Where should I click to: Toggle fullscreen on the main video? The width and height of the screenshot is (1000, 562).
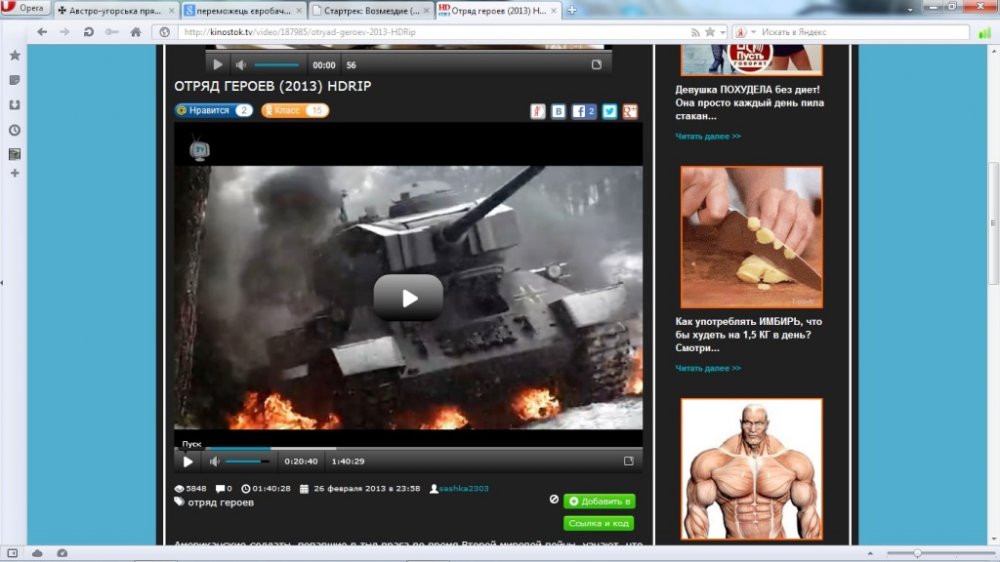tap(628, 461)
